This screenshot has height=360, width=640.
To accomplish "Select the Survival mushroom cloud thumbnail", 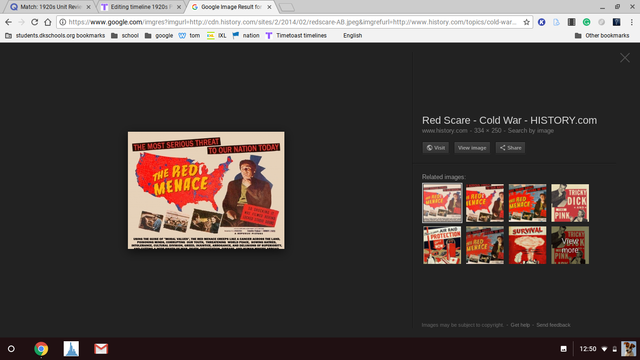I will point(527,245).
